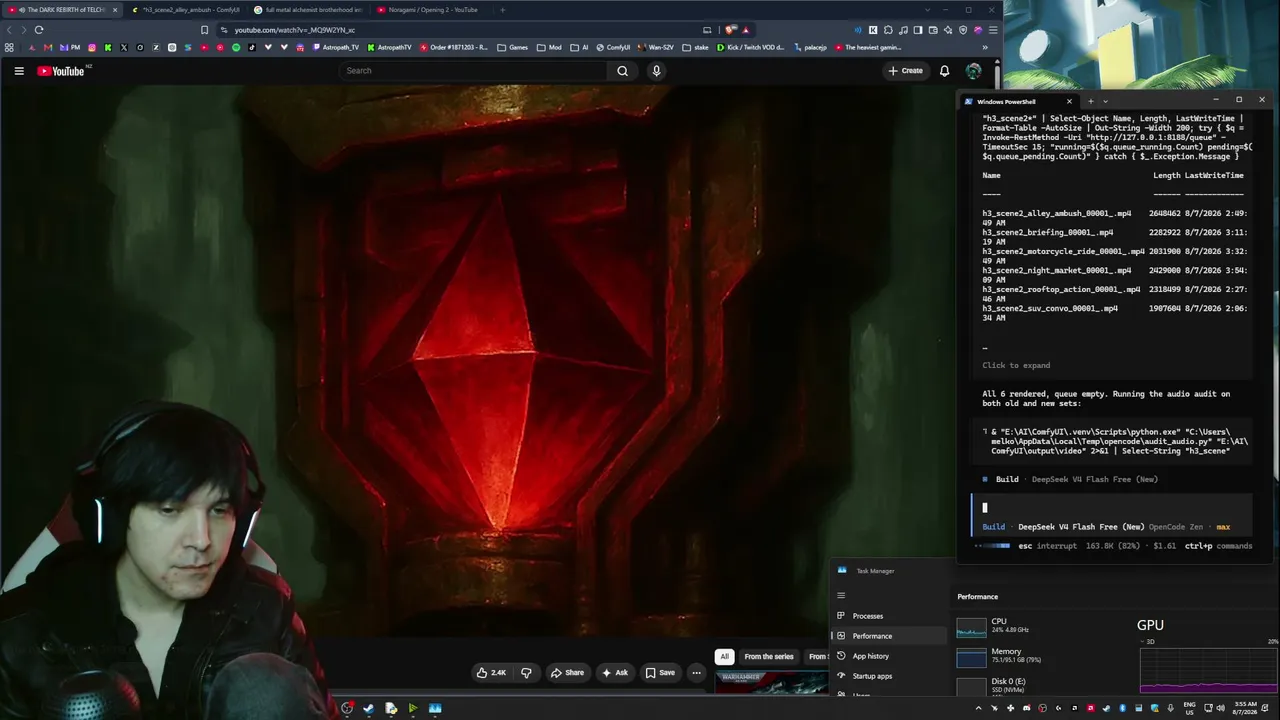Open the Instagram bookmark
This screenshot has height=720, width=1280.
pyautogui.click(x=92, y=47)
